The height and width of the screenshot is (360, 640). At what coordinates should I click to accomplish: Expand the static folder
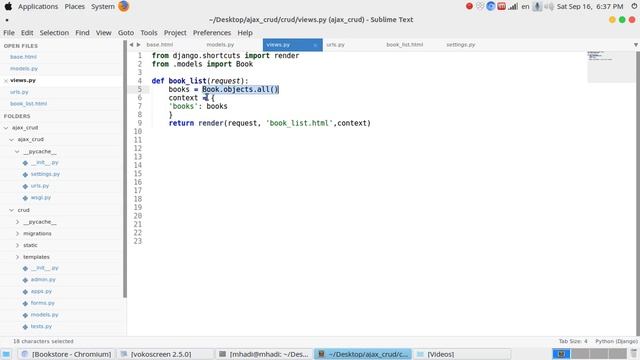17,245
